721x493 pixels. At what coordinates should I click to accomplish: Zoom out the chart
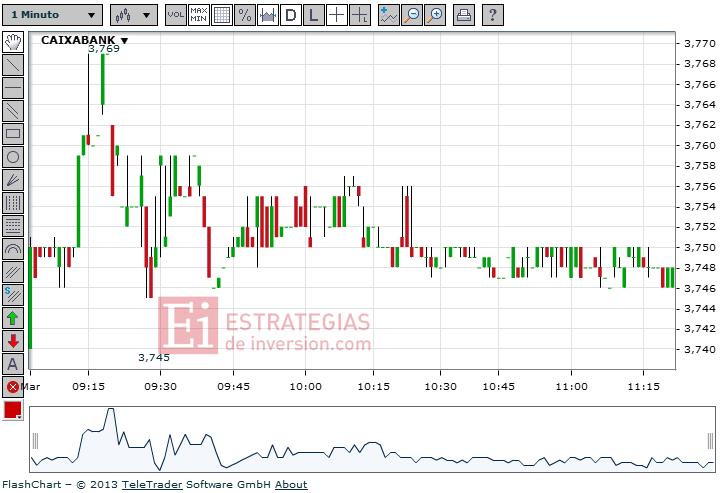(x=412, y=15)
